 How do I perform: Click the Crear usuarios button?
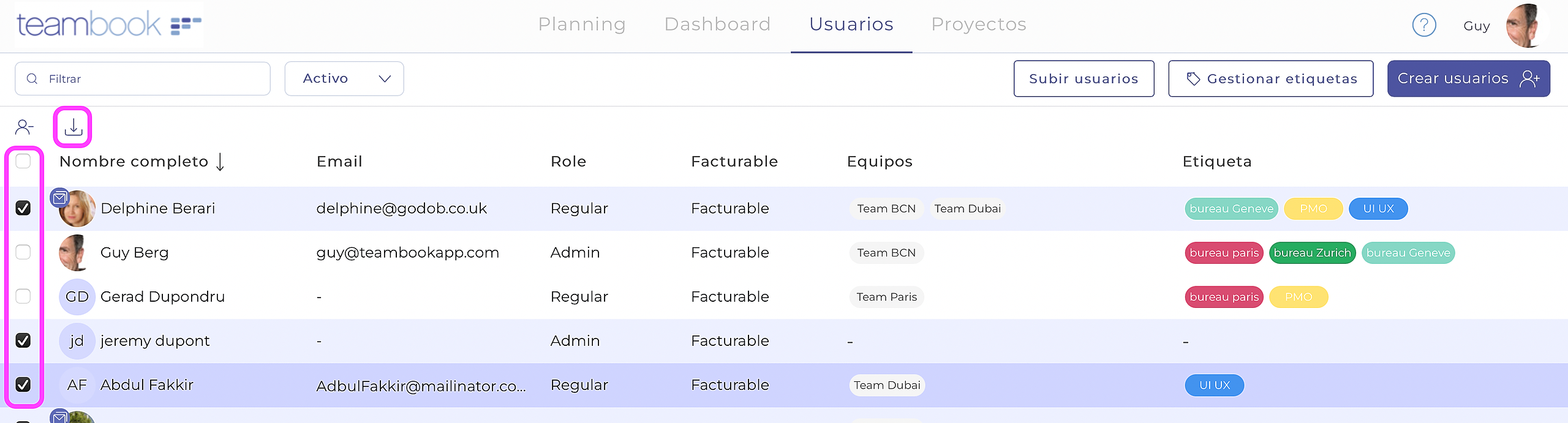pyautogui.click(x=1468, y=79)
